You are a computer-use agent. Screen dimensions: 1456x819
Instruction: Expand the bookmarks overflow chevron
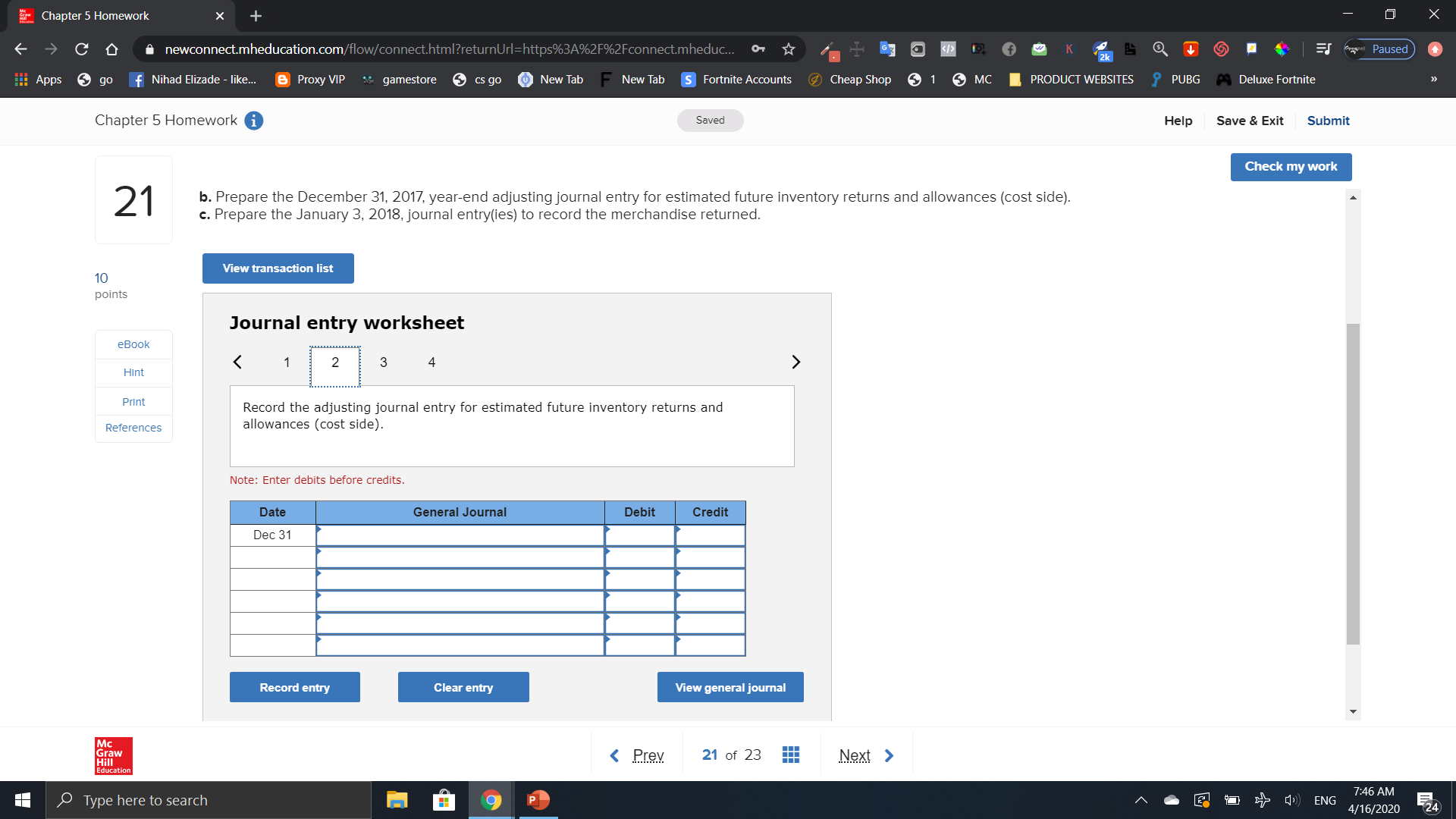click(1434, 79)
